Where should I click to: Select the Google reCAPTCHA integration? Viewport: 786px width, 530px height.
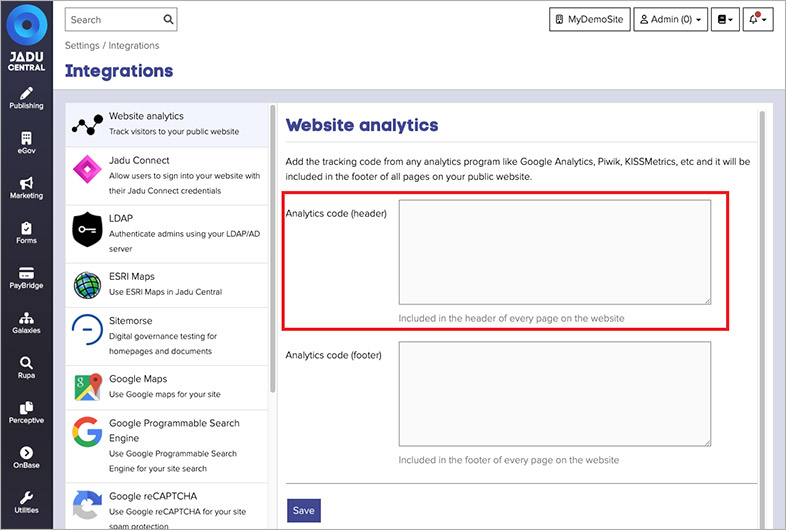[x=167, y=506]
